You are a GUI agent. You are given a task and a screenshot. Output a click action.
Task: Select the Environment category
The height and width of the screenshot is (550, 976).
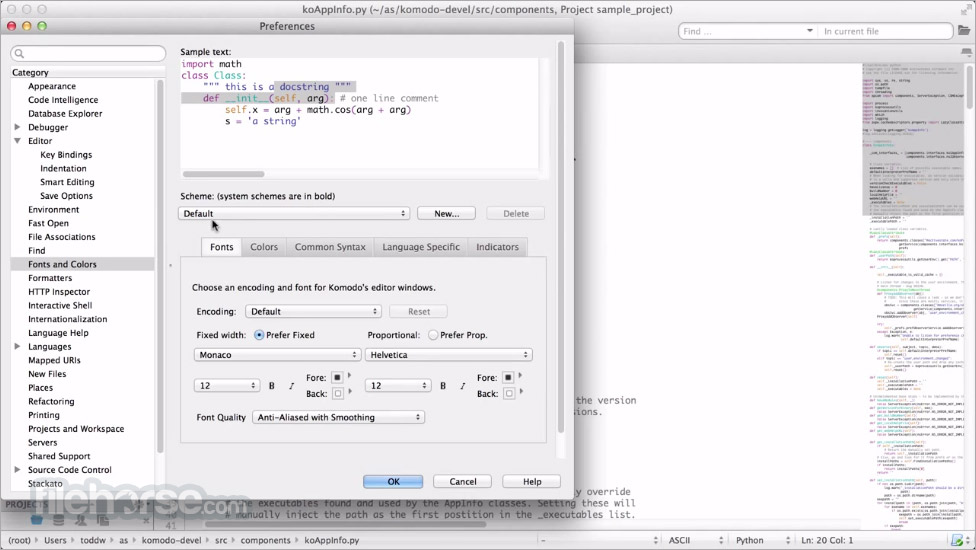(54, 209)
